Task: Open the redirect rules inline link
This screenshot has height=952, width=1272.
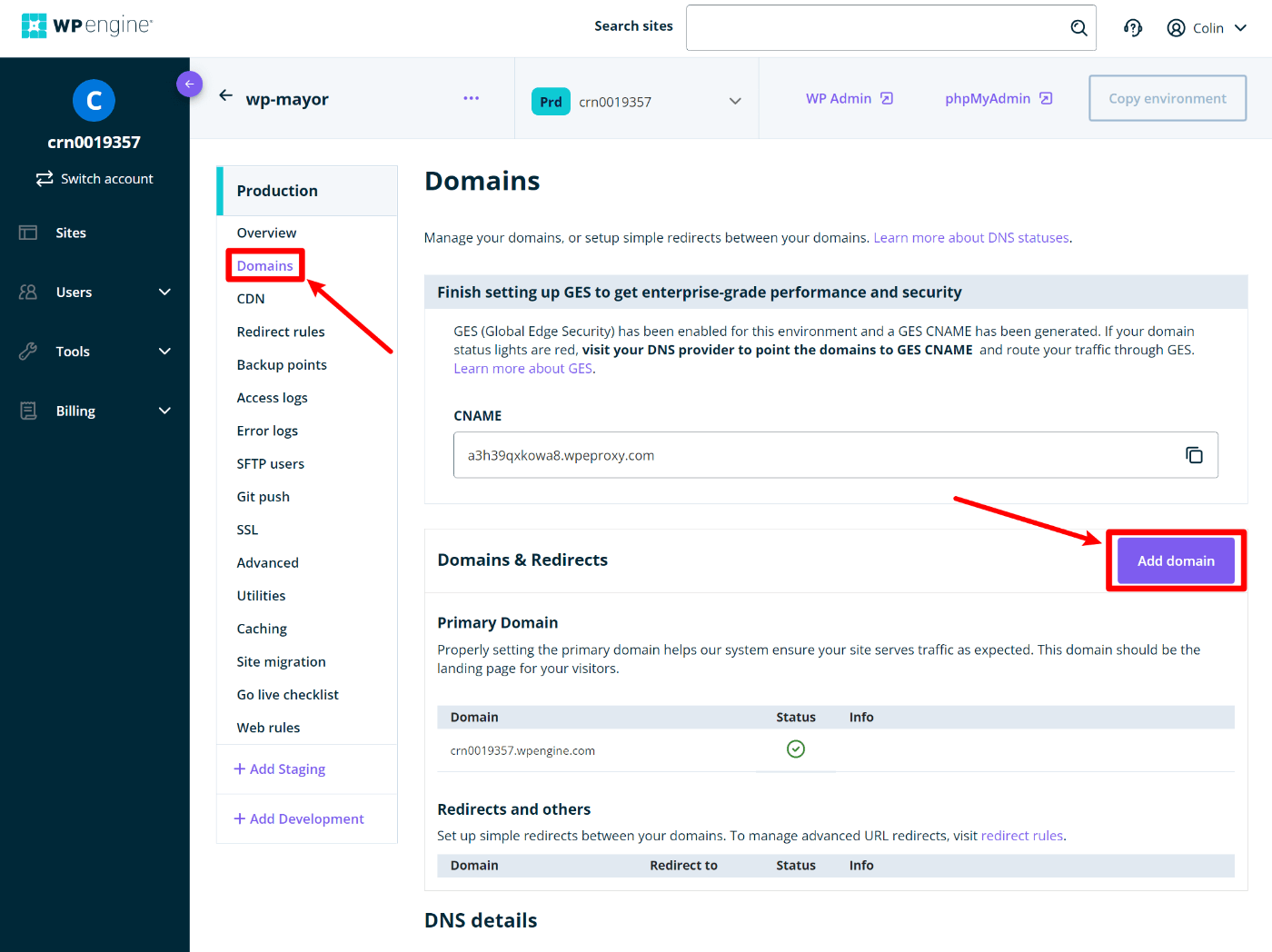Action: (1021, 836)
